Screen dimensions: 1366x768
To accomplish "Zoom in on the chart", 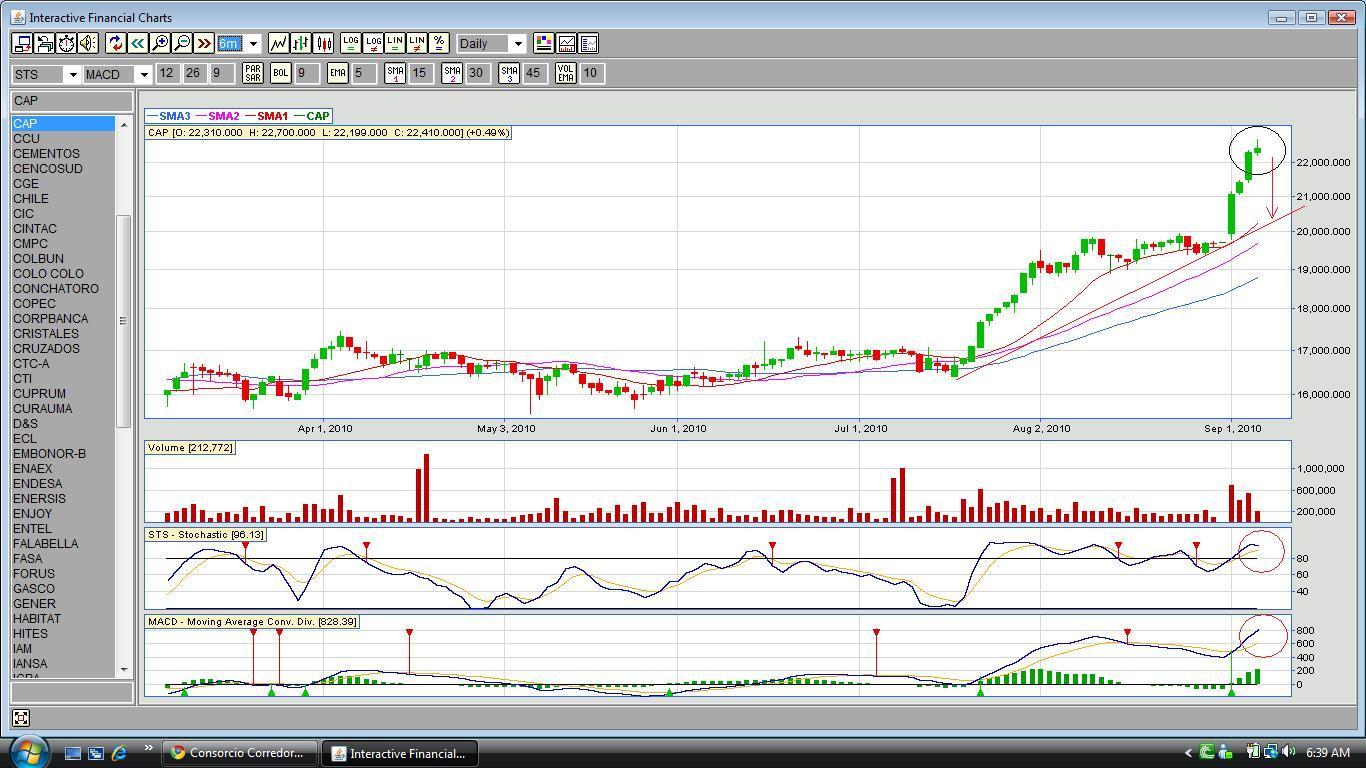I will pos(159,43).
